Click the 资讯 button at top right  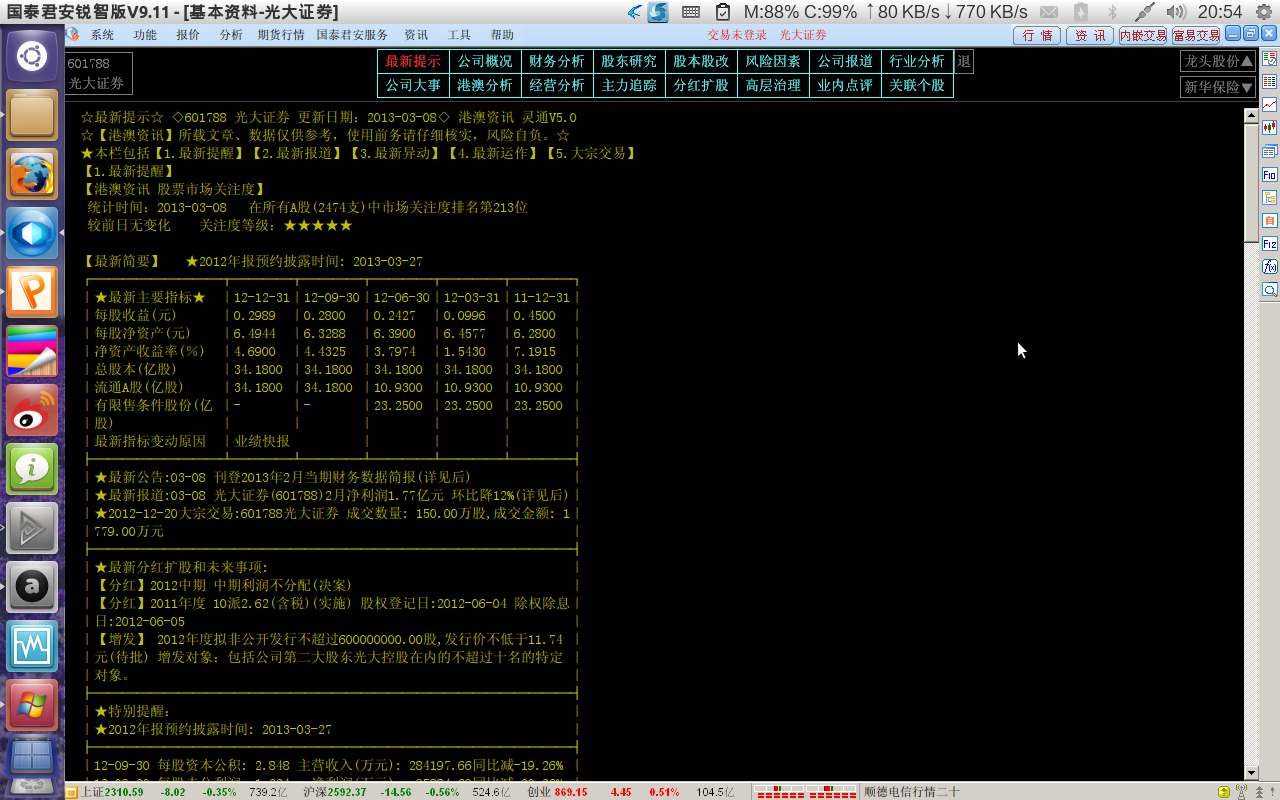pyautogui.click(x=1090, y=36)
